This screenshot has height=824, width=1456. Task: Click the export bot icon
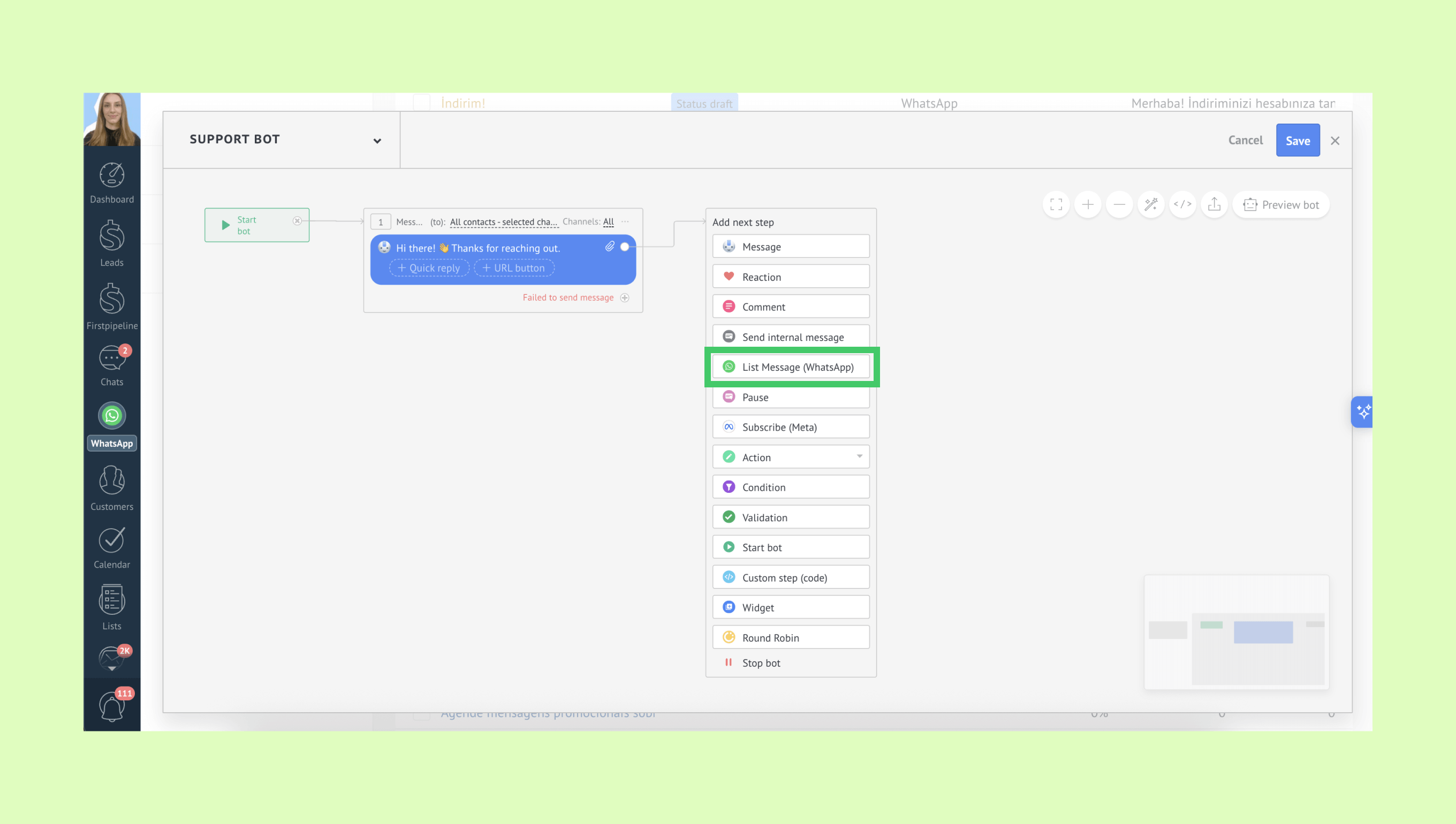coord(1214,204)
